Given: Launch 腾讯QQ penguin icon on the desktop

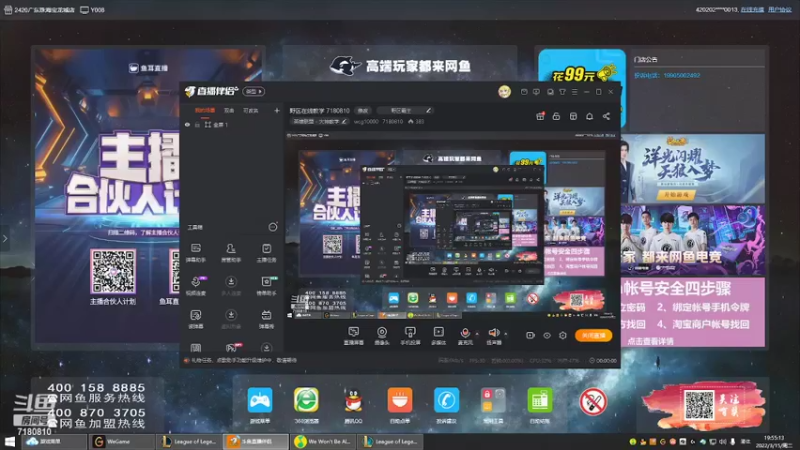Looking at the screenshot, I should coord(353,406).
